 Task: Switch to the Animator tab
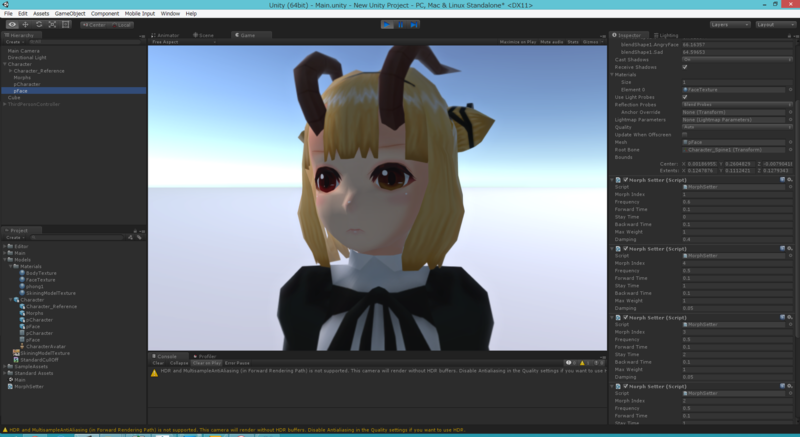click(165, 35)
